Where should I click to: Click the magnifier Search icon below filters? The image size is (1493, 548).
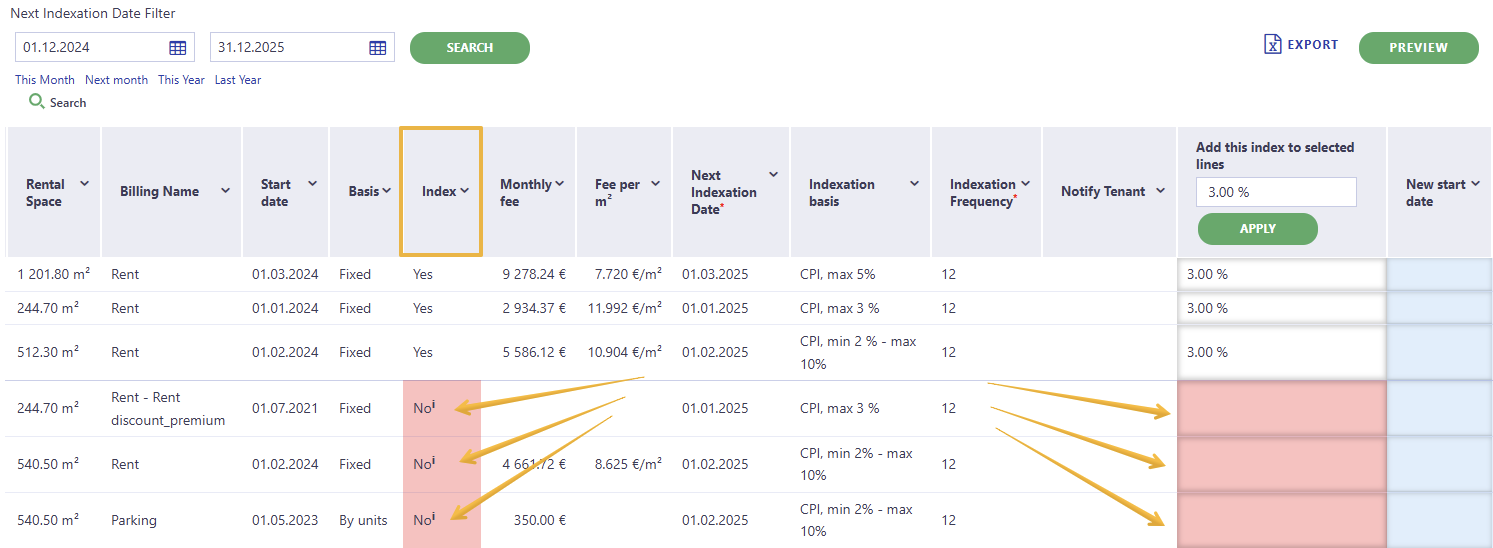[37, 101]
